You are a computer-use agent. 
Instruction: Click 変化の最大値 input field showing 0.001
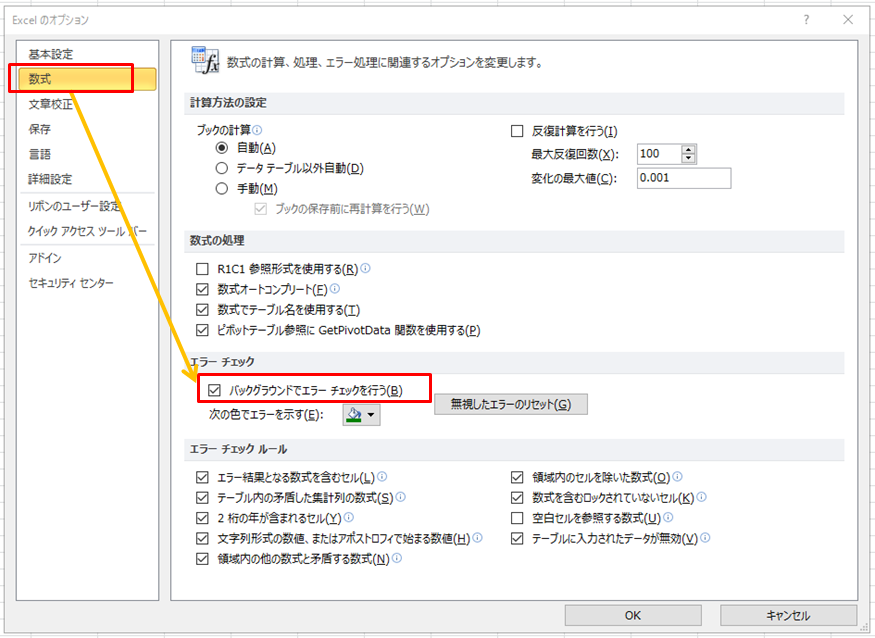click(684, 178)
